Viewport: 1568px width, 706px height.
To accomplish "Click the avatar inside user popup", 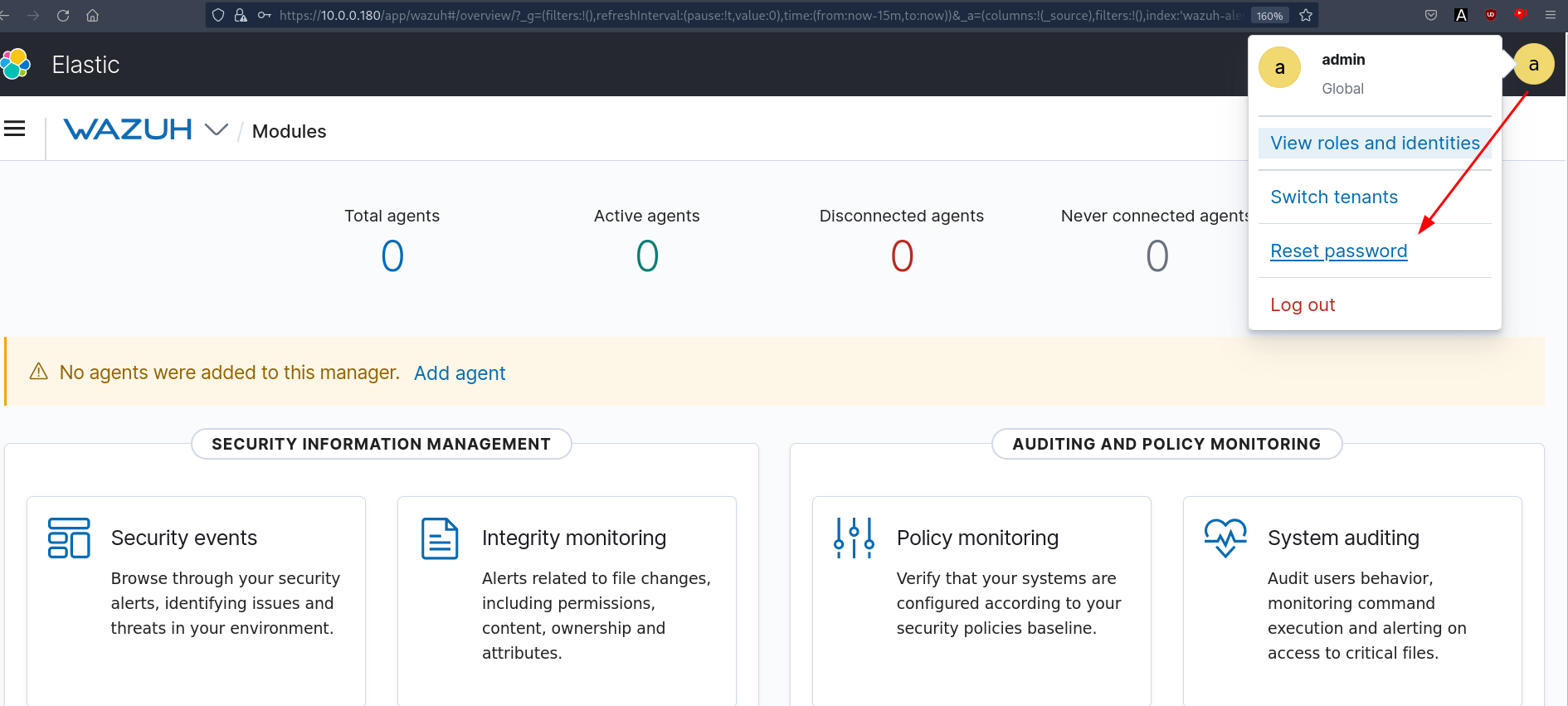I will [x=1279, y=67].
